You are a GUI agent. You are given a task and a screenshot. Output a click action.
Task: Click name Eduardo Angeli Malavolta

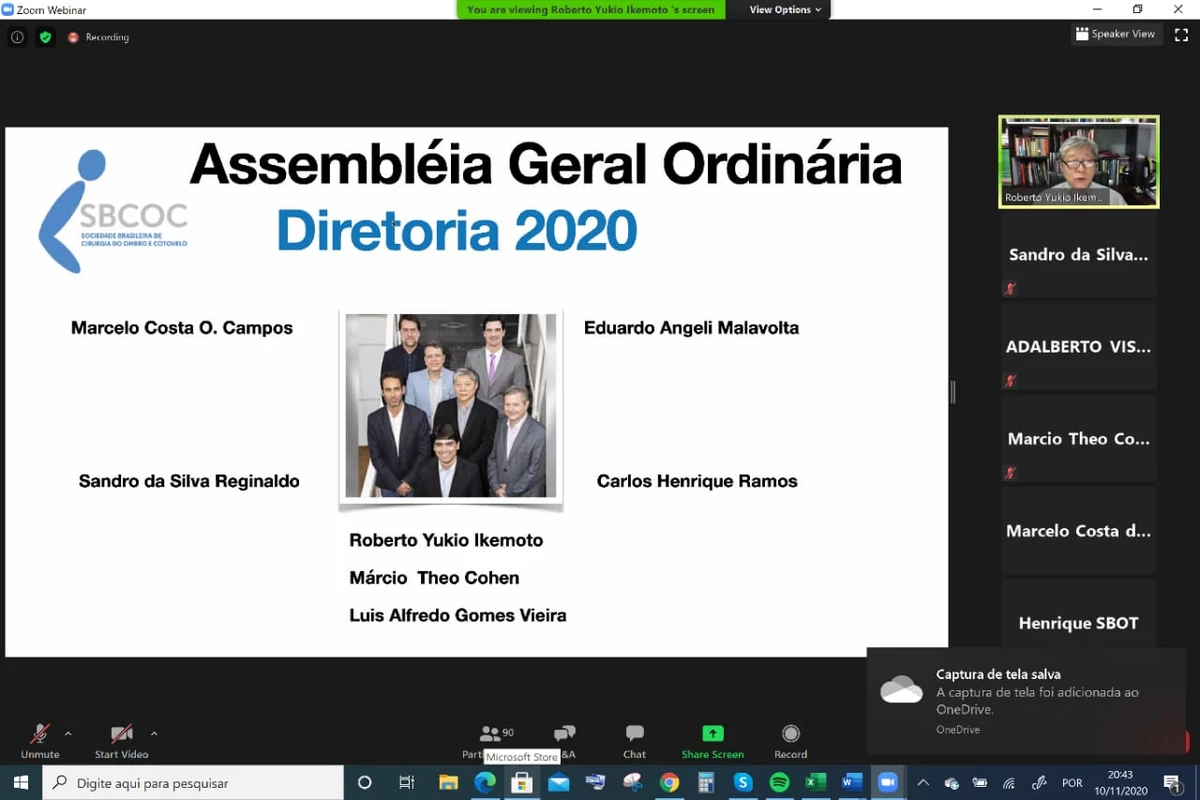pyautogui.click(x=691, y=328)
